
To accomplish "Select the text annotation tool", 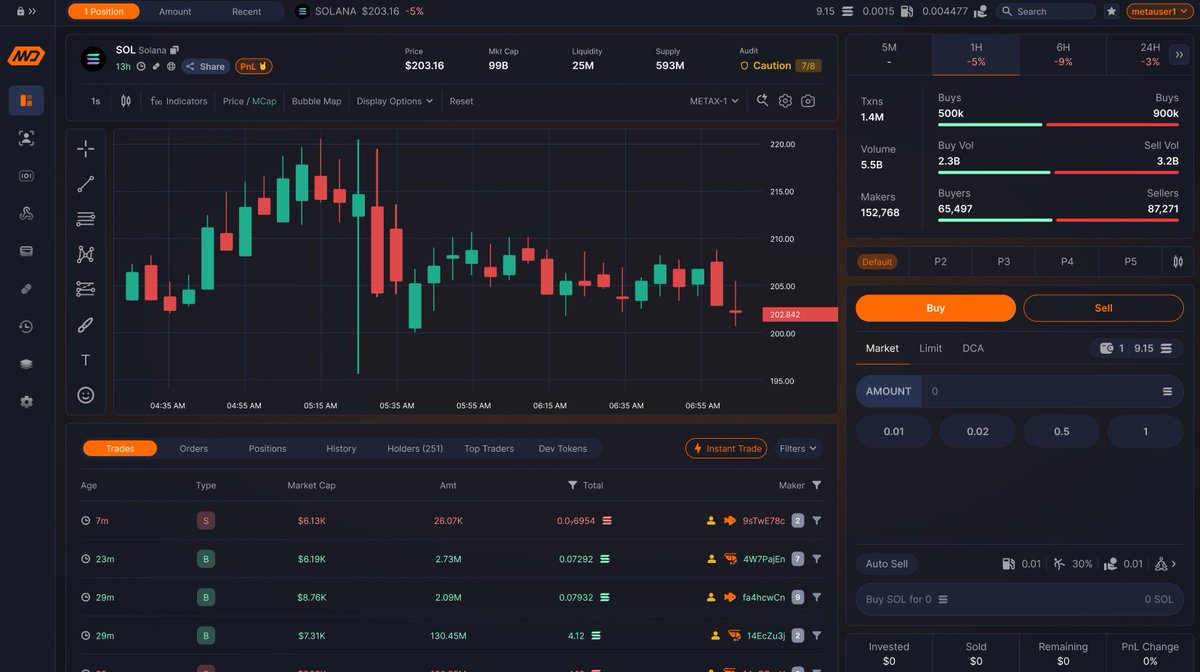I will (x=85, y=361).
